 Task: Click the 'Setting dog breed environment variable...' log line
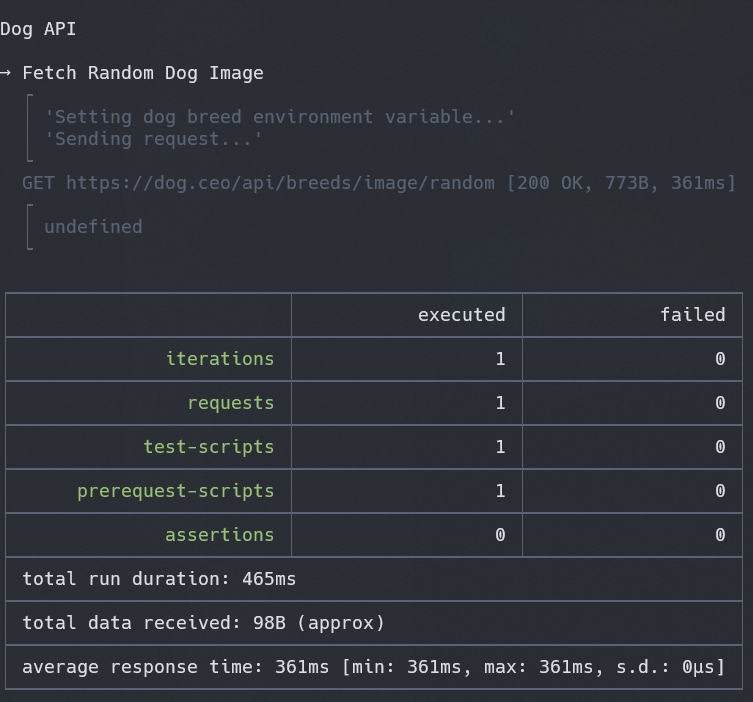pos(279,117)
